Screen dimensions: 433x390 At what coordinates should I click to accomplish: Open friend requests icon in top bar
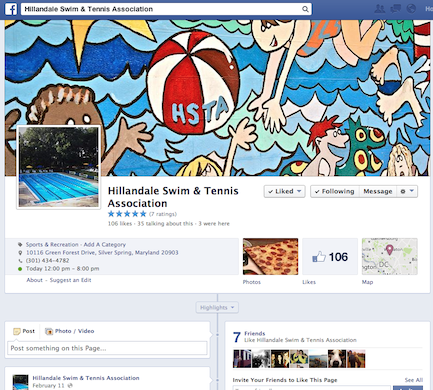point(379,9)
